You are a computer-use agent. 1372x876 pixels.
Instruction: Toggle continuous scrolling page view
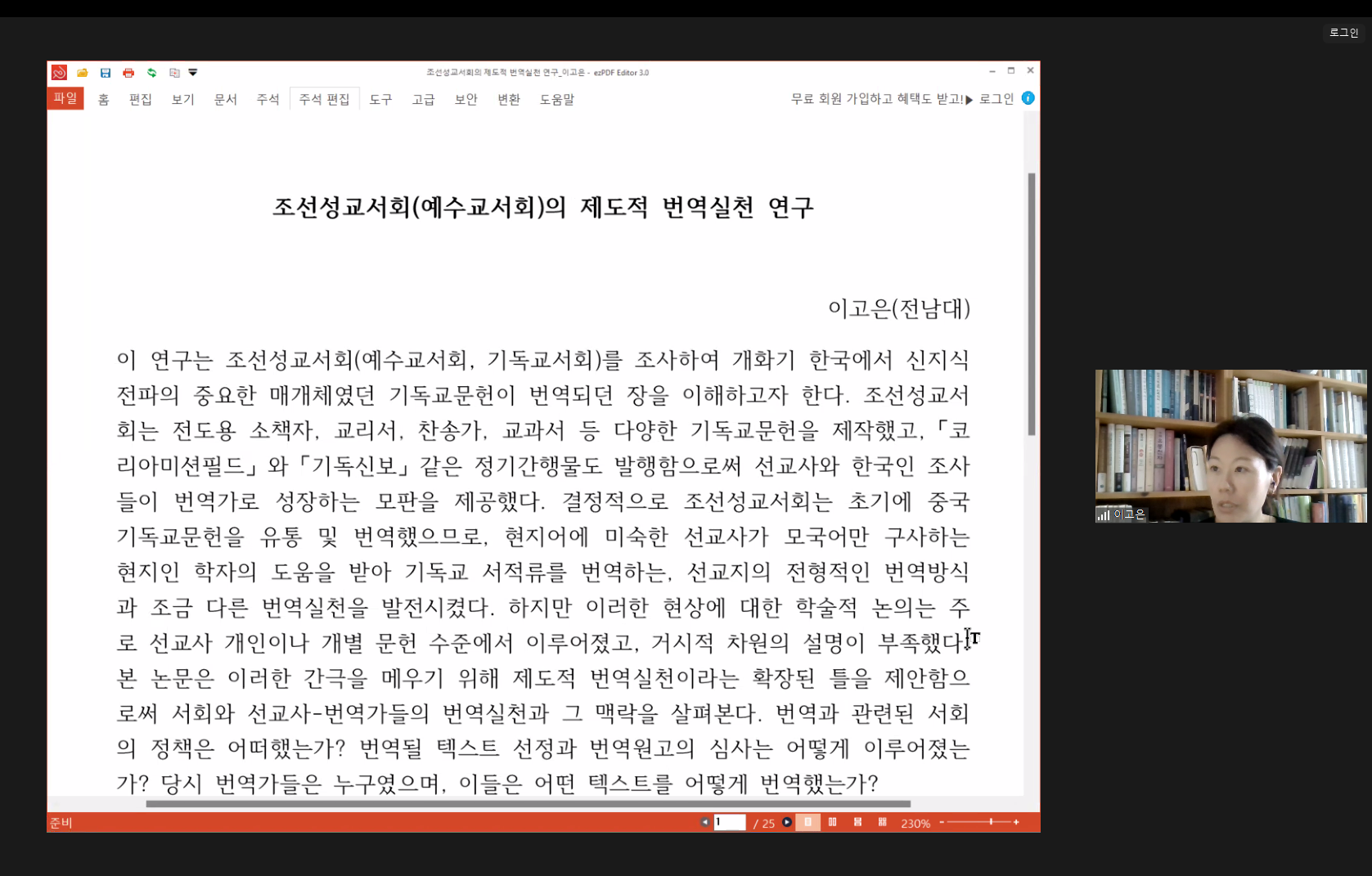(x=857, y=822)
